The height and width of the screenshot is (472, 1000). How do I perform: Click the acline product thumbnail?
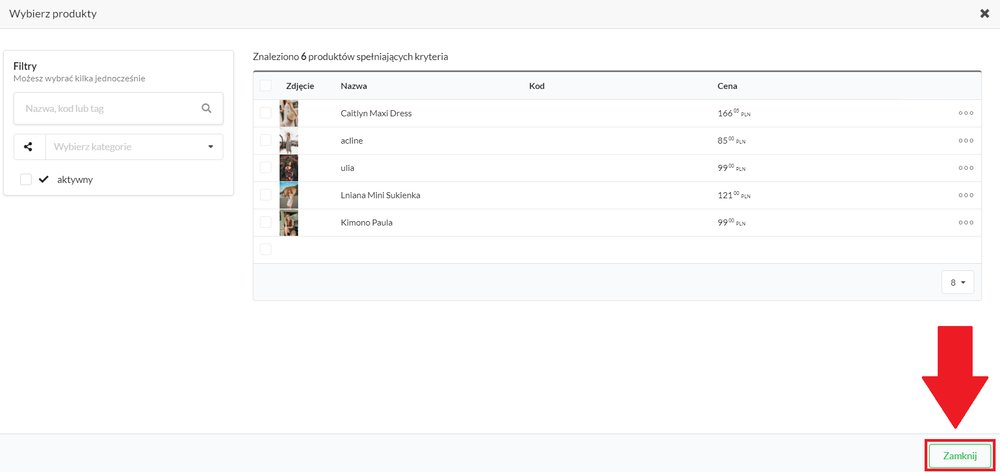point(289,141)
